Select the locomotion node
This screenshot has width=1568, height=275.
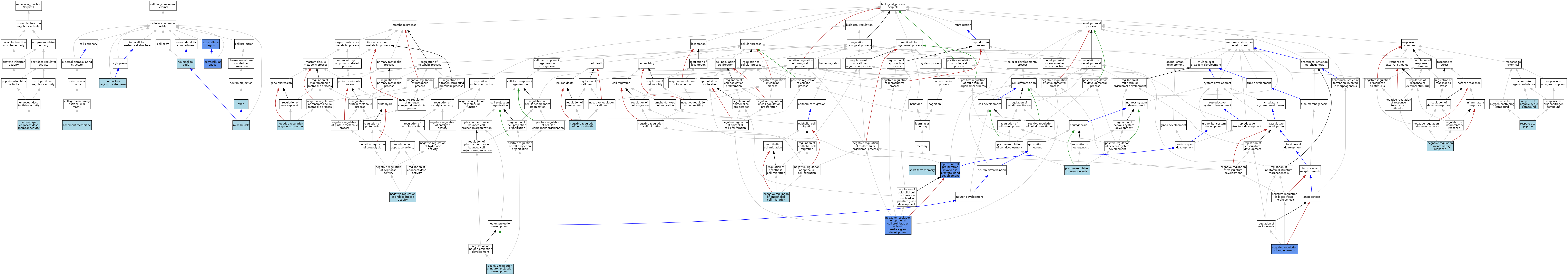(698, 44)
